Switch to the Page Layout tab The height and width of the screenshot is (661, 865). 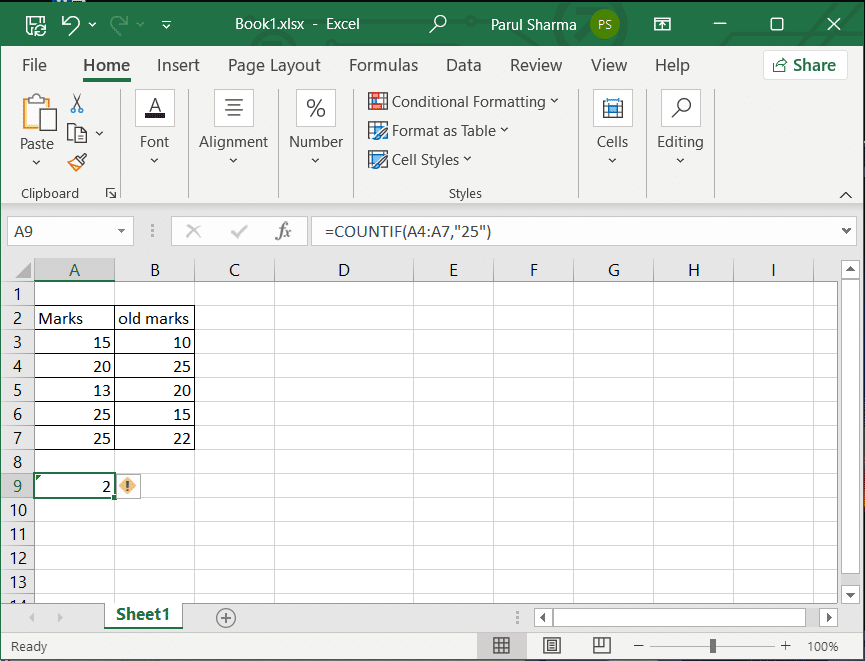pos(274,65)
